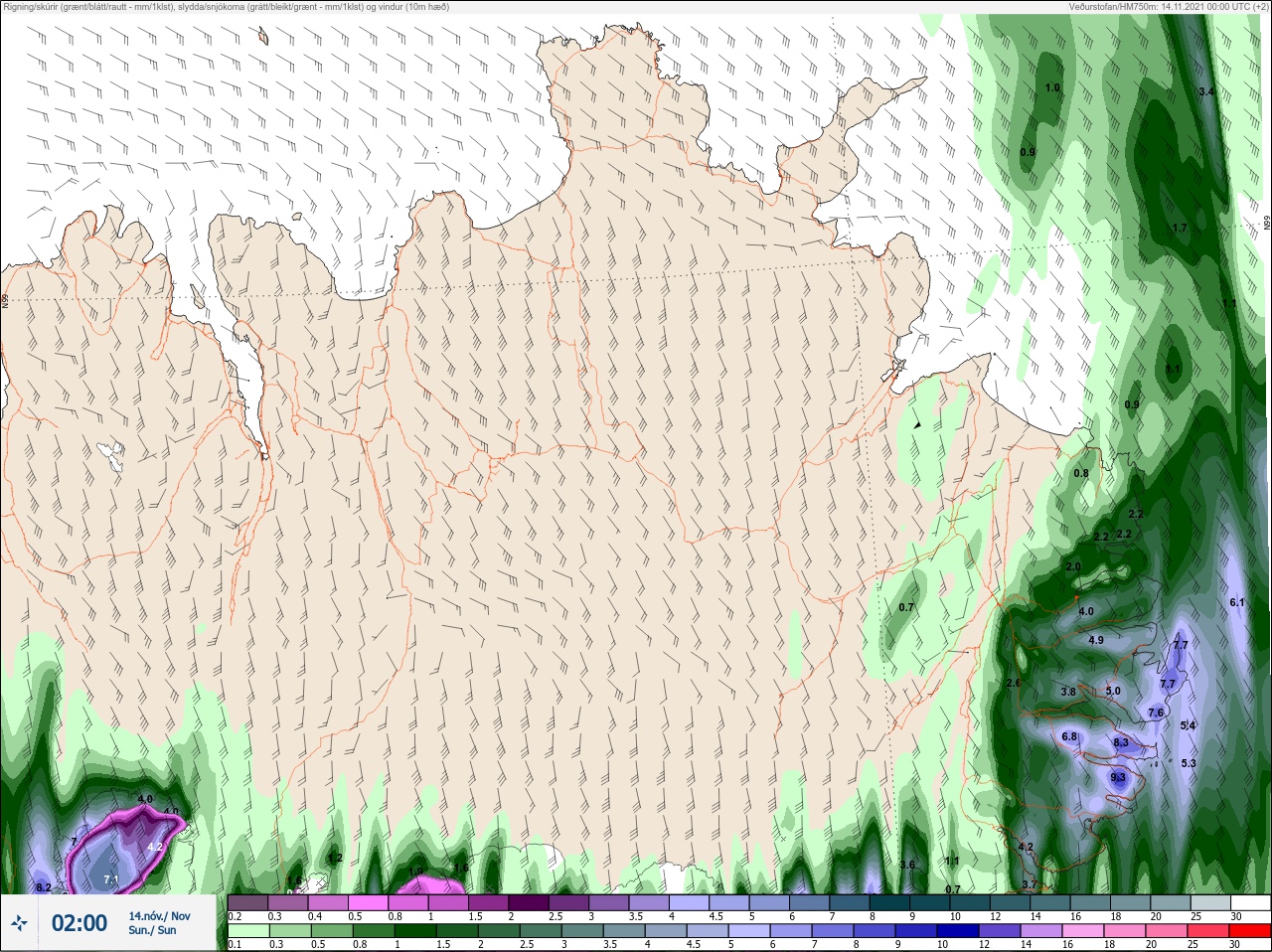Select the bright pink upper legend swatch between 0.5 and 0.8
1272x952 pixels.
(x=369, y=903)
